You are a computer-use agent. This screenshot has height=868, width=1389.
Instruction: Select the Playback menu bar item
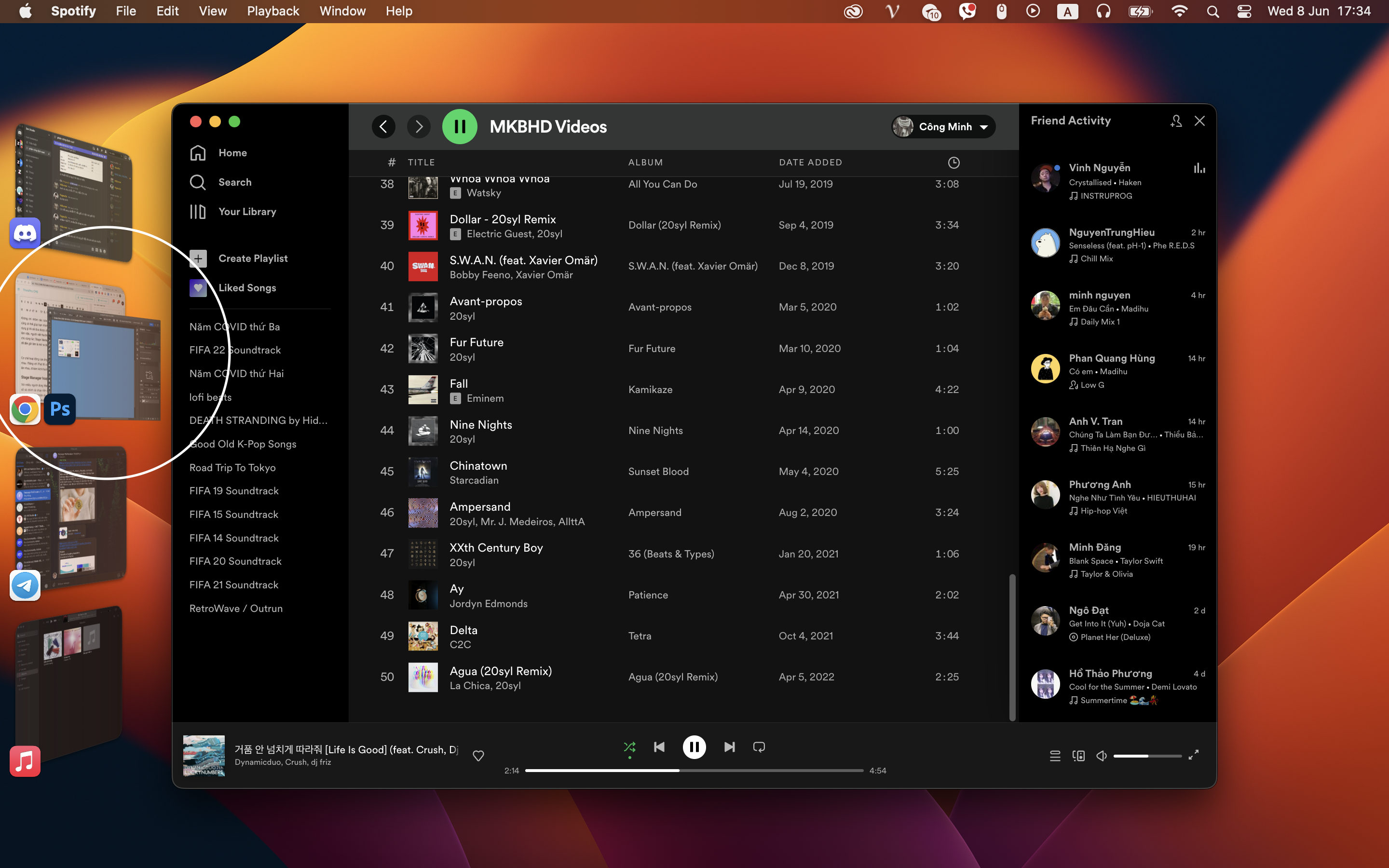273,11
